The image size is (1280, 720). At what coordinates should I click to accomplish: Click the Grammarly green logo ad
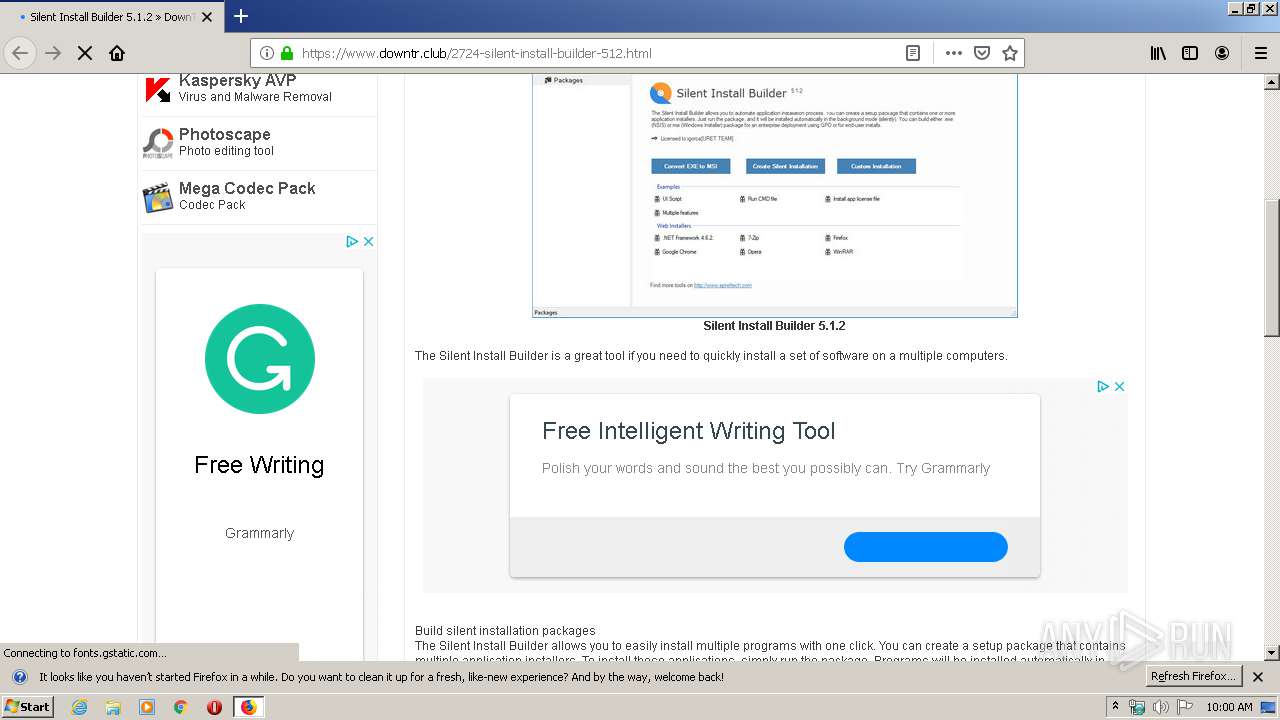260,359
